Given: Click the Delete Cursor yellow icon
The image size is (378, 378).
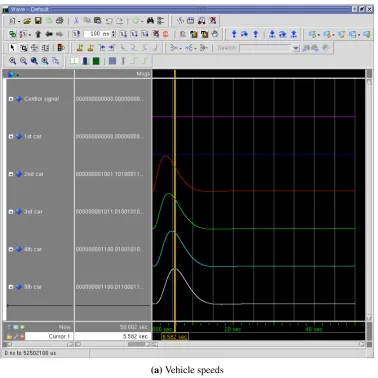Looking at the screenshot, I should (90, 48).
